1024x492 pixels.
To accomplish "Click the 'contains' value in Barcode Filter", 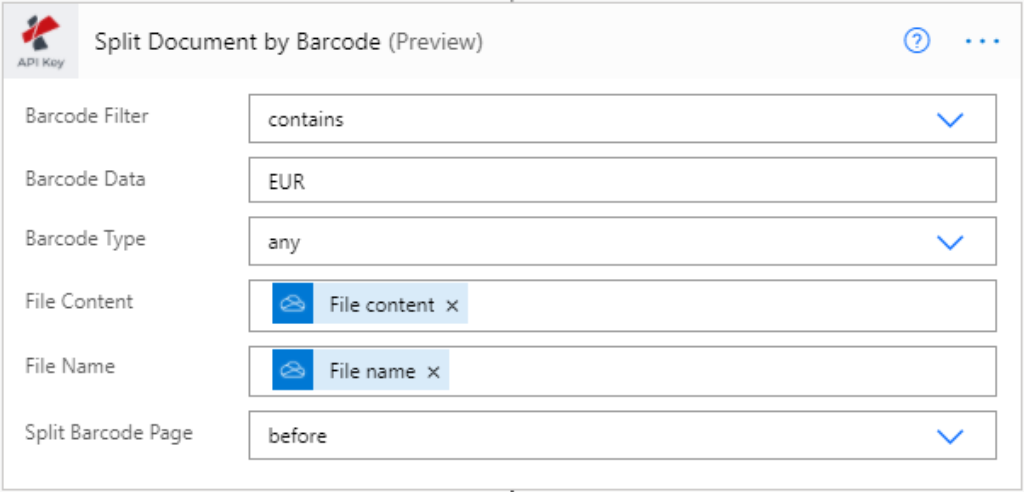I will coord(306,120).
